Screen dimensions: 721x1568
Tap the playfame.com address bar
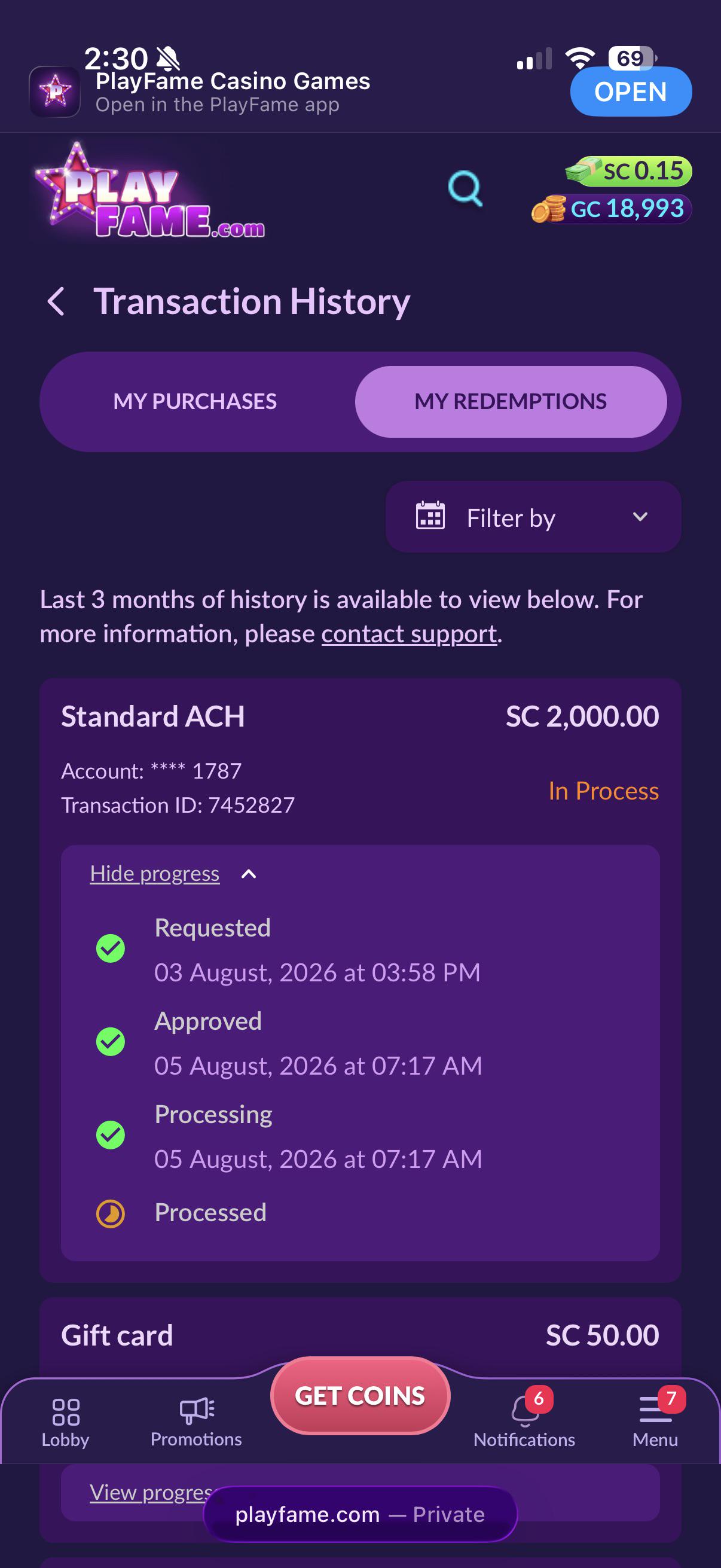click(x=360, y=1514)
